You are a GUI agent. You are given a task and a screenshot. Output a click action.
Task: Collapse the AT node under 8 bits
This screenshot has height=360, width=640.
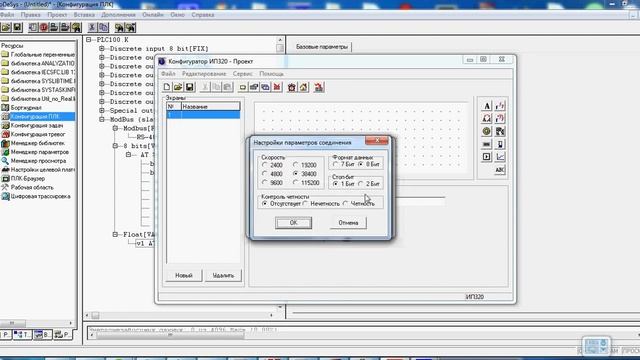point(128,155)
